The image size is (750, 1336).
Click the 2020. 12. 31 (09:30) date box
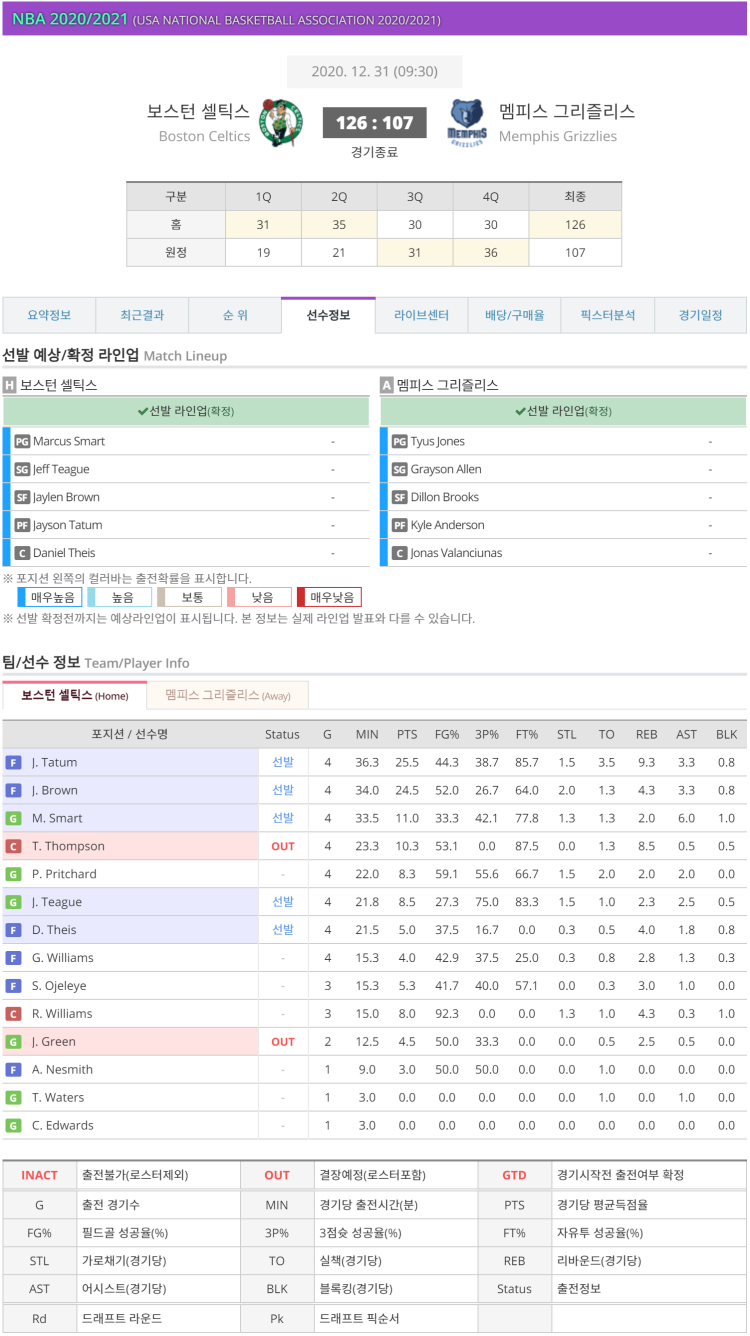coord(375,72)
